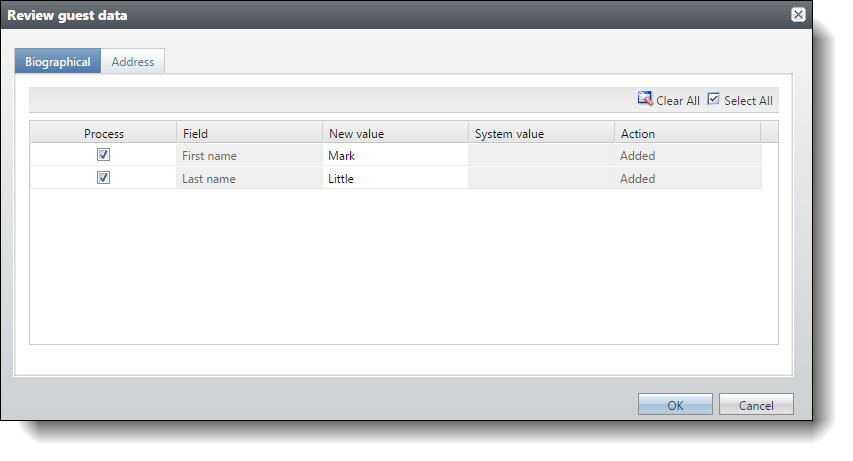Uncheck Process for First name row

pyautogui.click(x=103, y=155)
